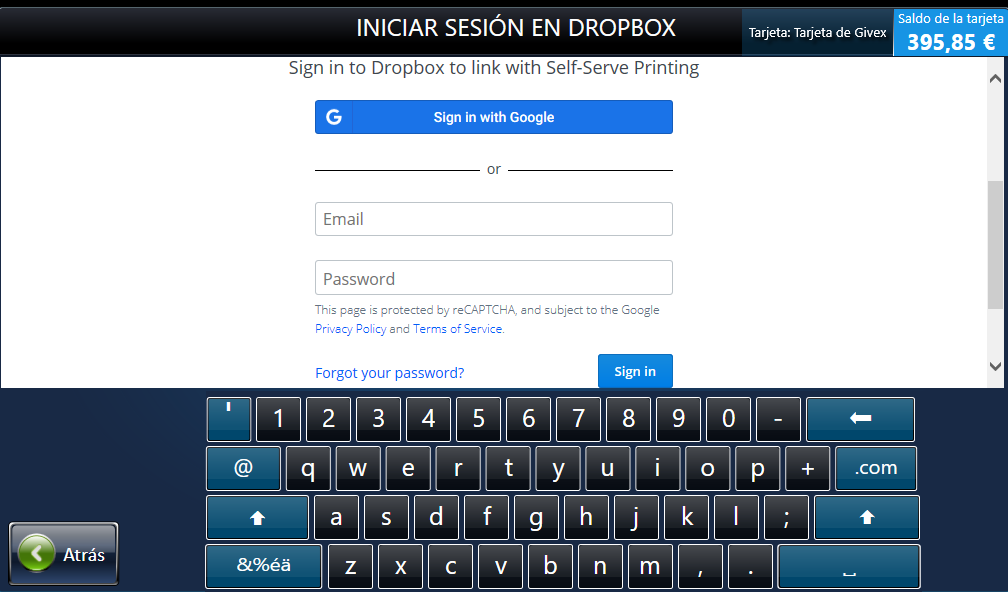Tap the right shift arrow key

tap(867, 517)
